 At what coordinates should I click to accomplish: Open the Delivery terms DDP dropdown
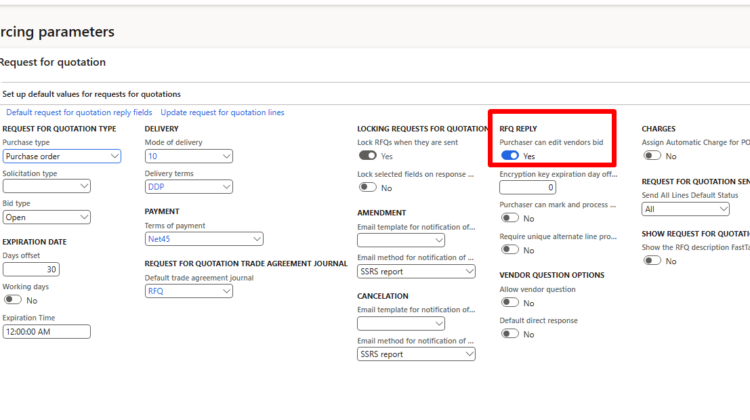click(x=189, y=186)
